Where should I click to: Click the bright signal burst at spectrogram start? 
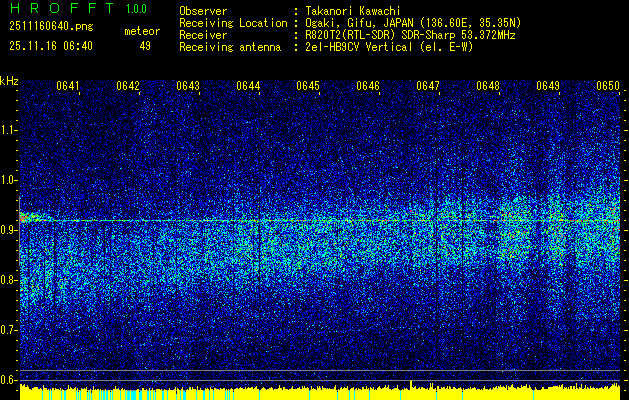coord(34,218)
